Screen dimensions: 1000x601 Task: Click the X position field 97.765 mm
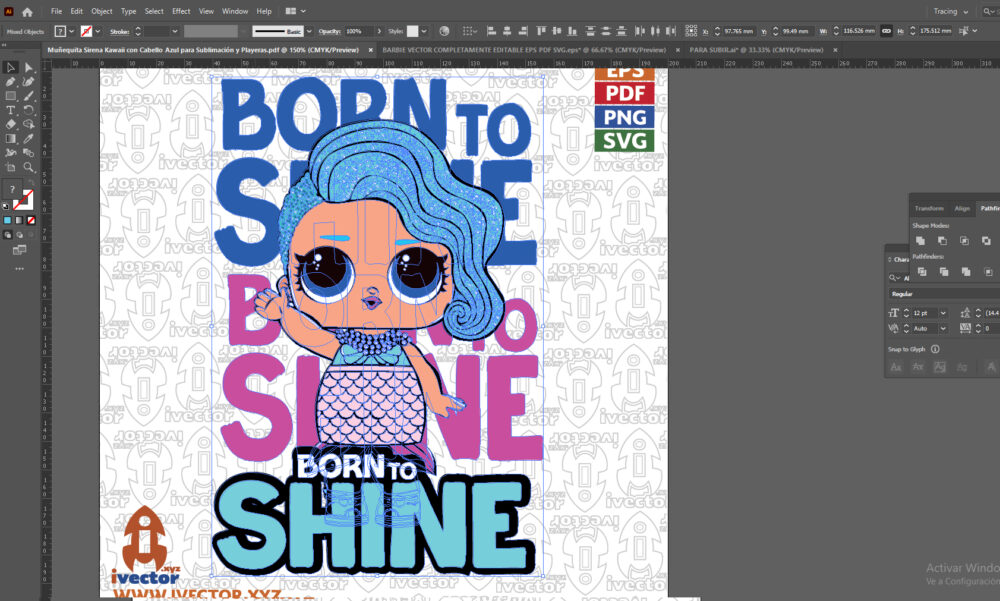click(x=739, y=31)
